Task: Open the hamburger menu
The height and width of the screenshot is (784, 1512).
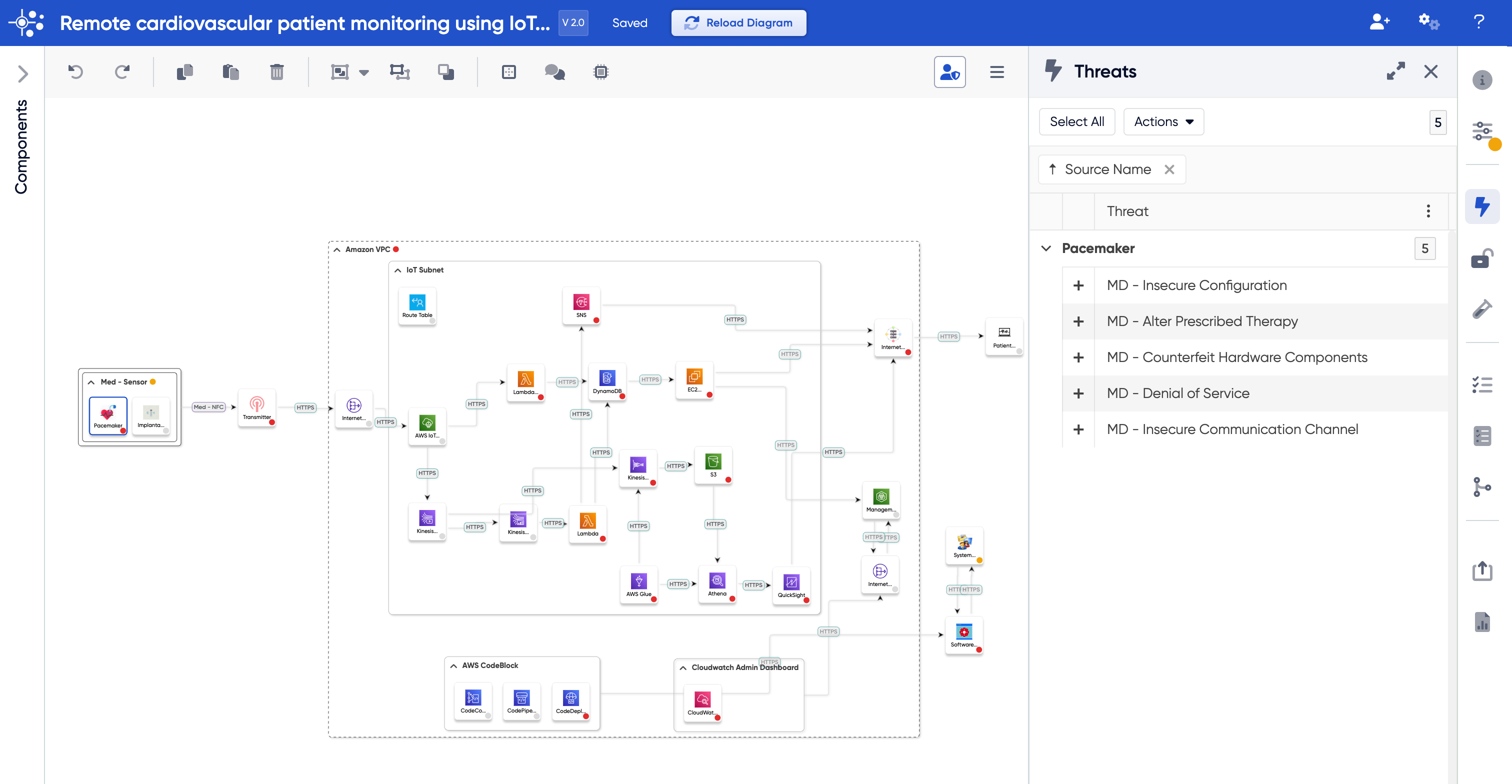Action: 996,72
